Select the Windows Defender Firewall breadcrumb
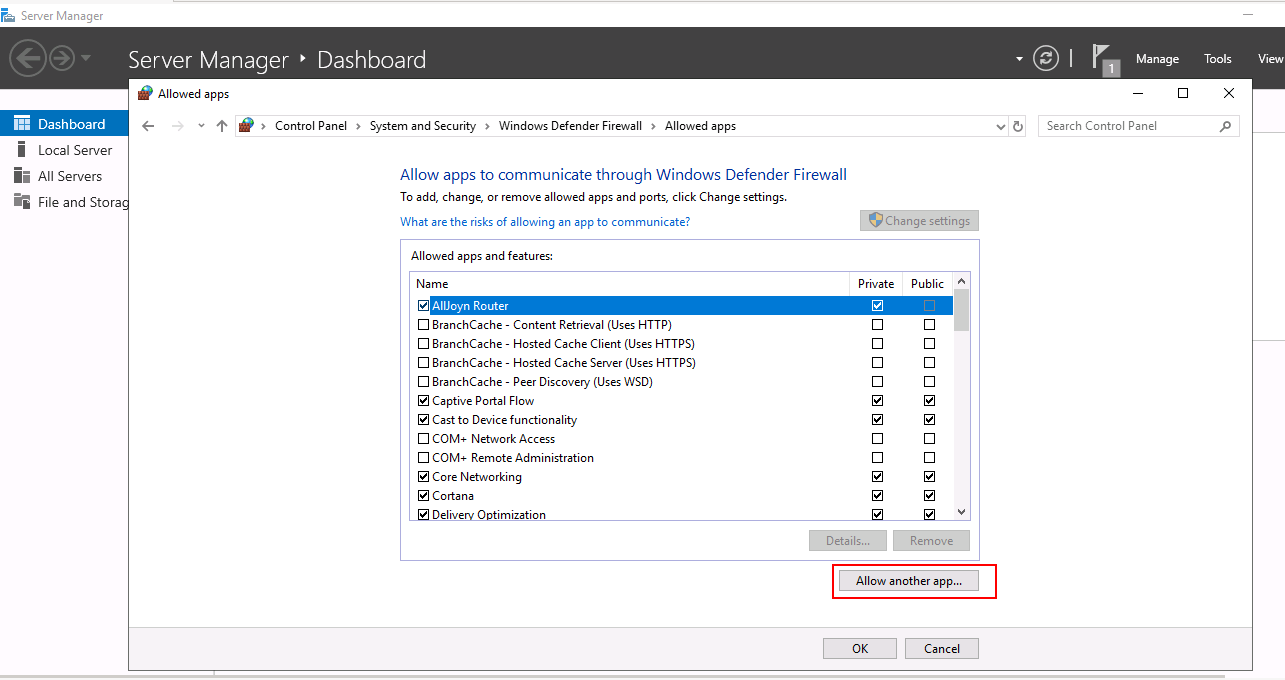Image resolution: width=1285 pixels, height=680 pixels. pos(570,126)
